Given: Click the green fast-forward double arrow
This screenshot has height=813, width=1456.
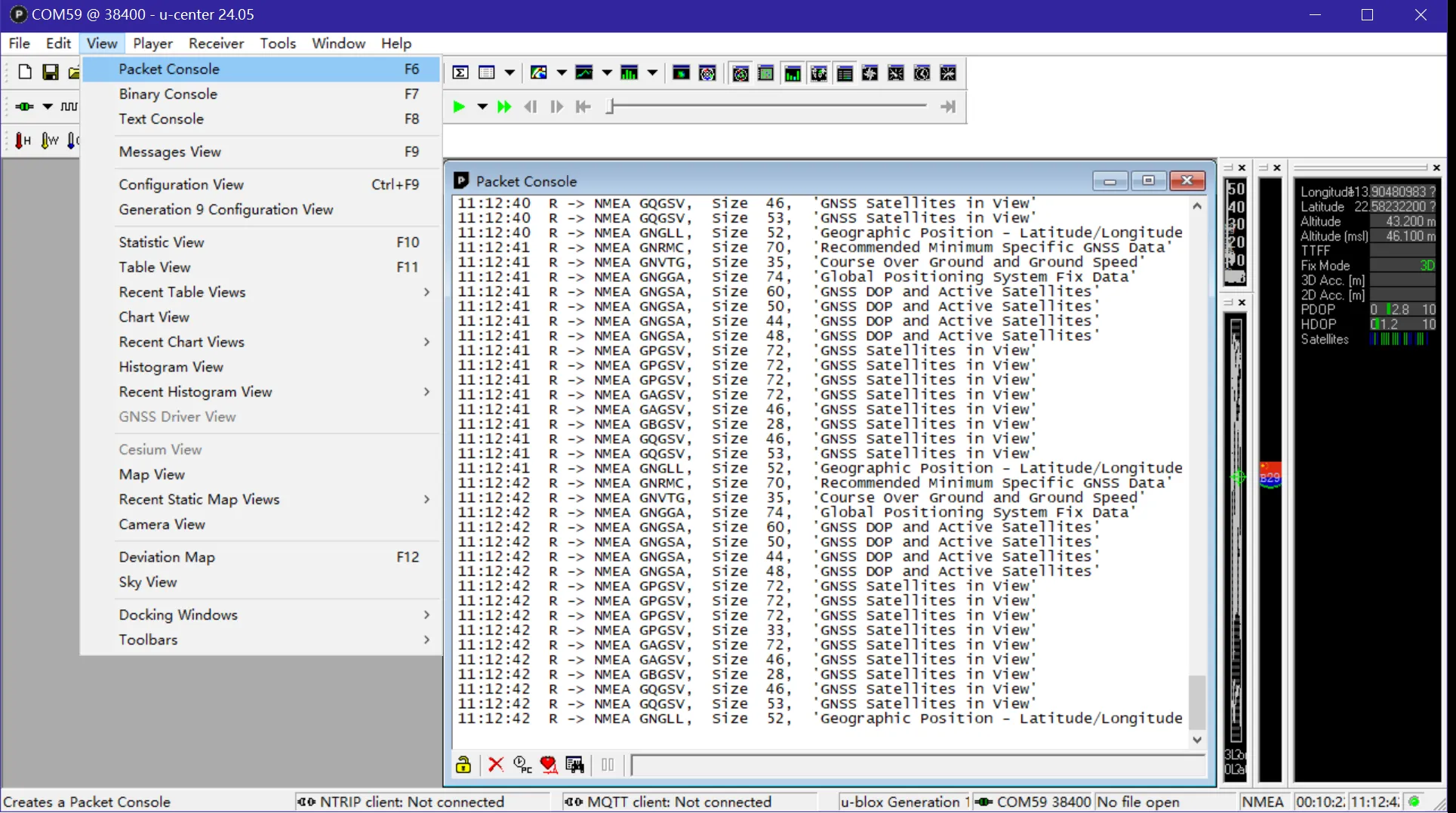Looking at the screenshot, I should point(504,107).
